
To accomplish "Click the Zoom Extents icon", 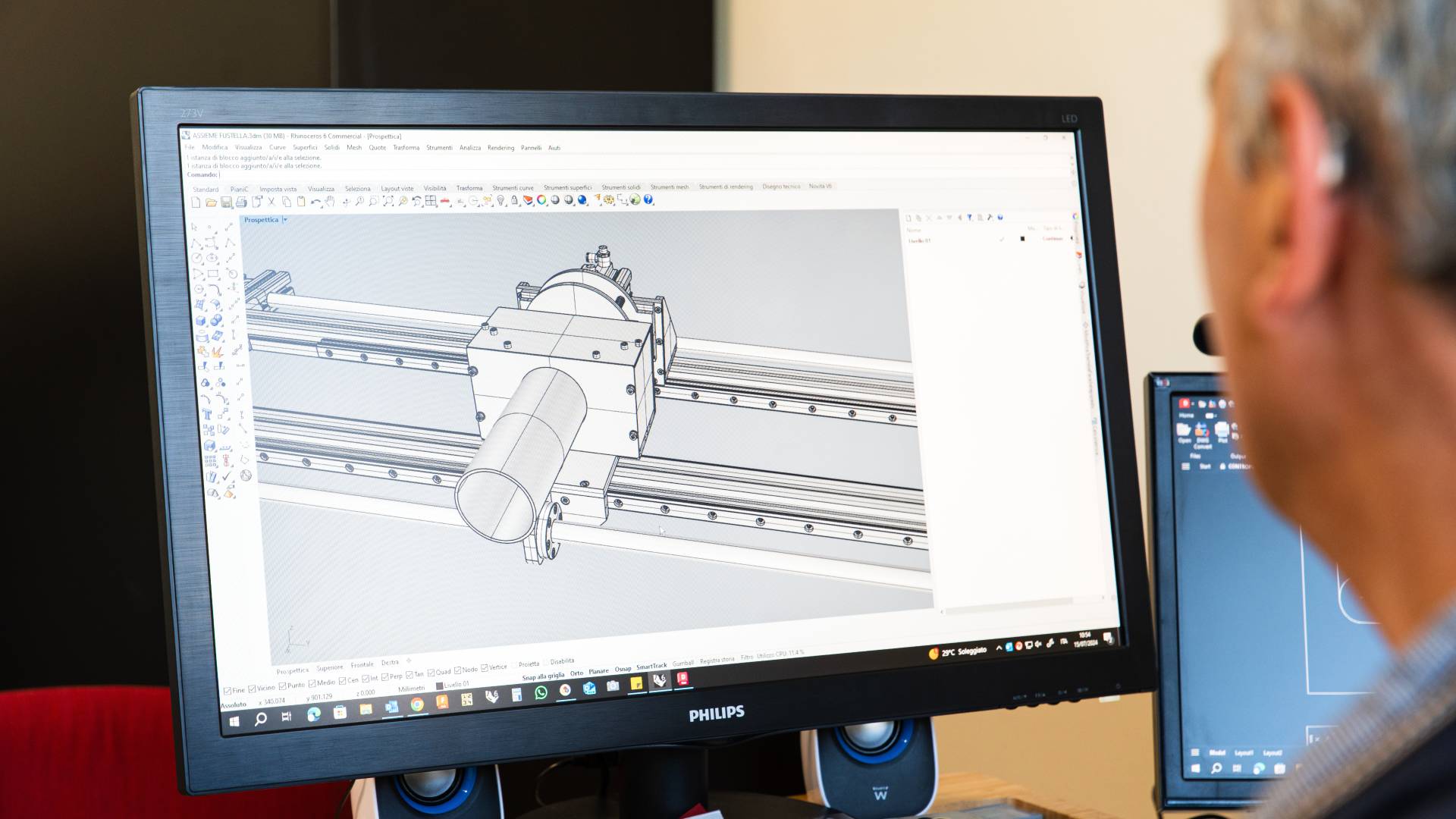I will (x=388, y=200).
